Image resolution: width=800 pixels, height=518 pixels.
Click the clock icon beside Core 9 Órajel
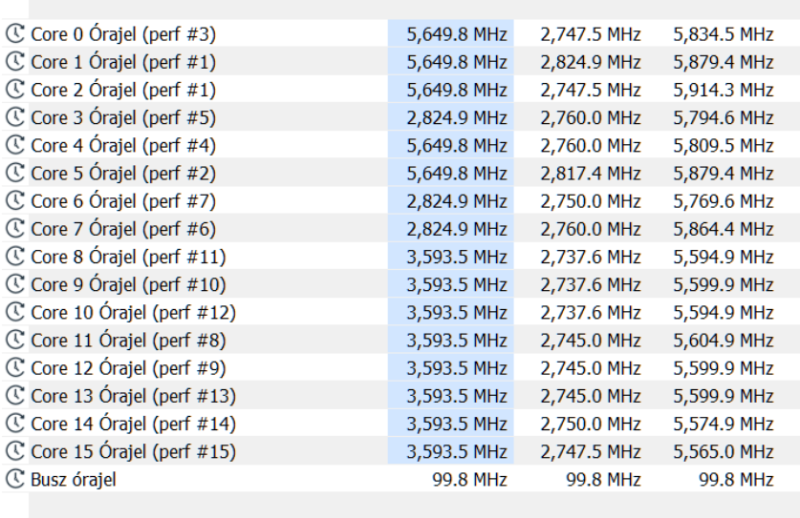pyautogui.click(x=15, y=284)
